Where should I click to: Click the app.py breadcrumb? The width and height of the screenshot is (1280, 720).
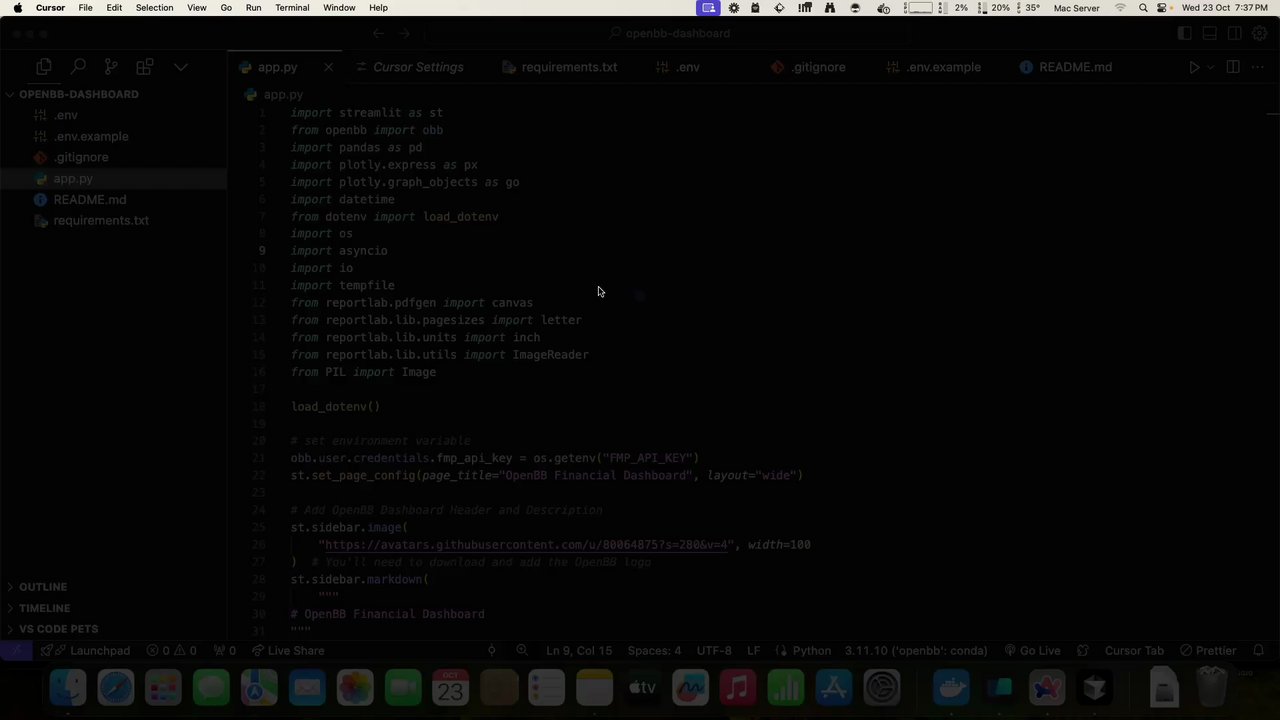click(x=283, y=94)
